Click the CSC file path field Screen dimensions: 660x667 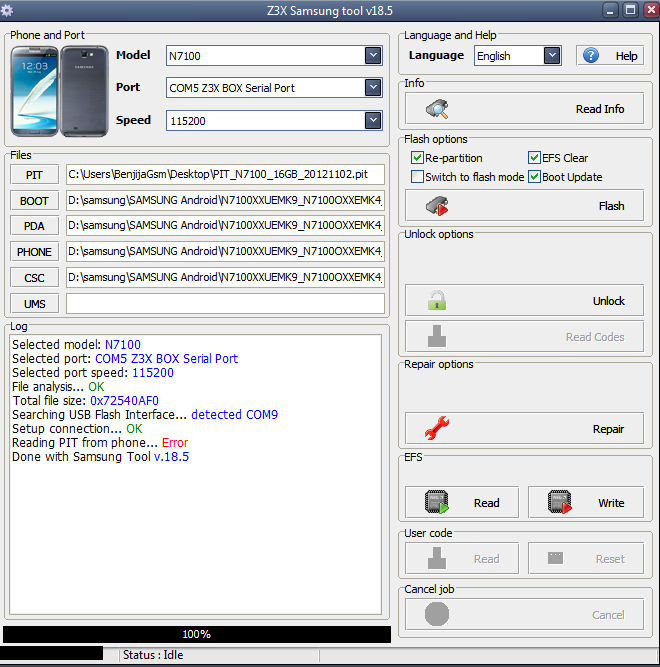225,277
